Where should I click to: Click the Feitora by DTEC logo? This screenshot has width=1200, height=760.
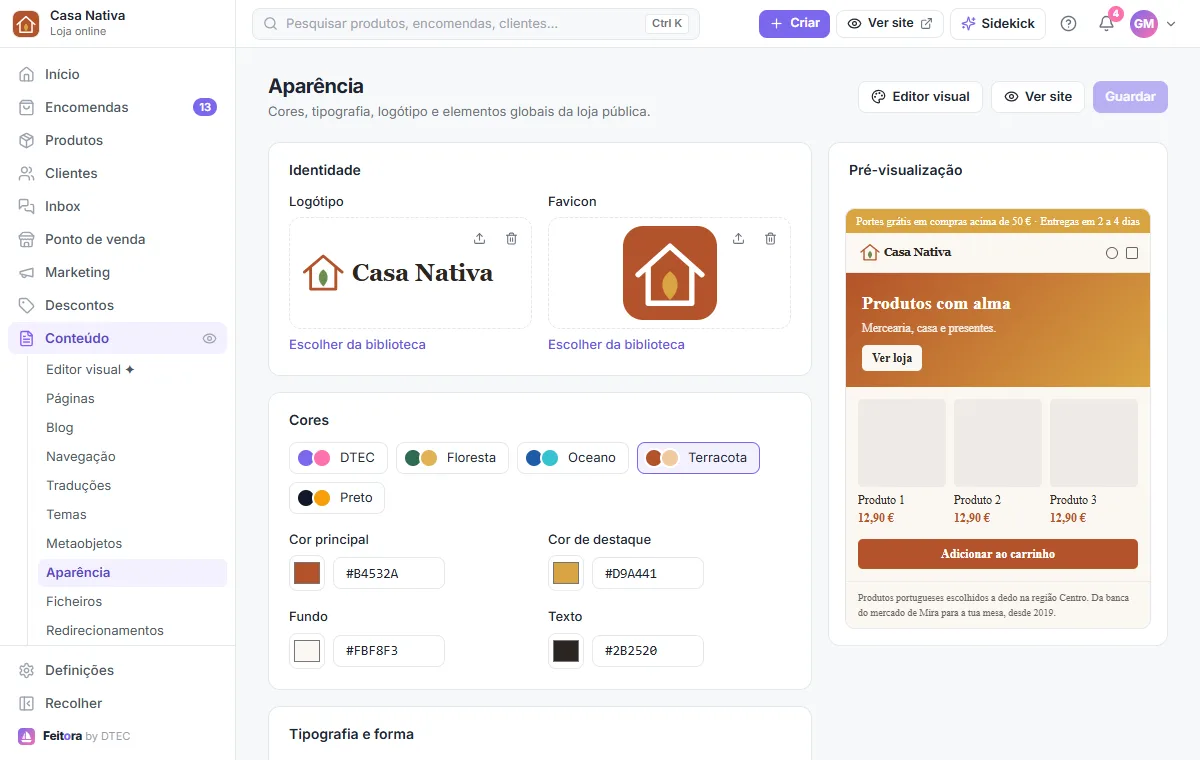74,736
